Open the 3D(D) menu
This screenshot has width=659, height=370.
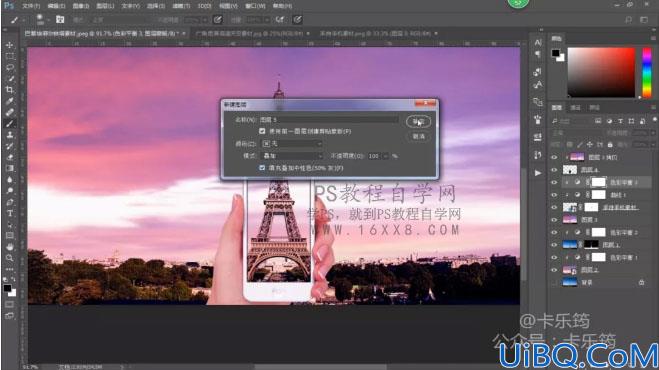point(204,6)
